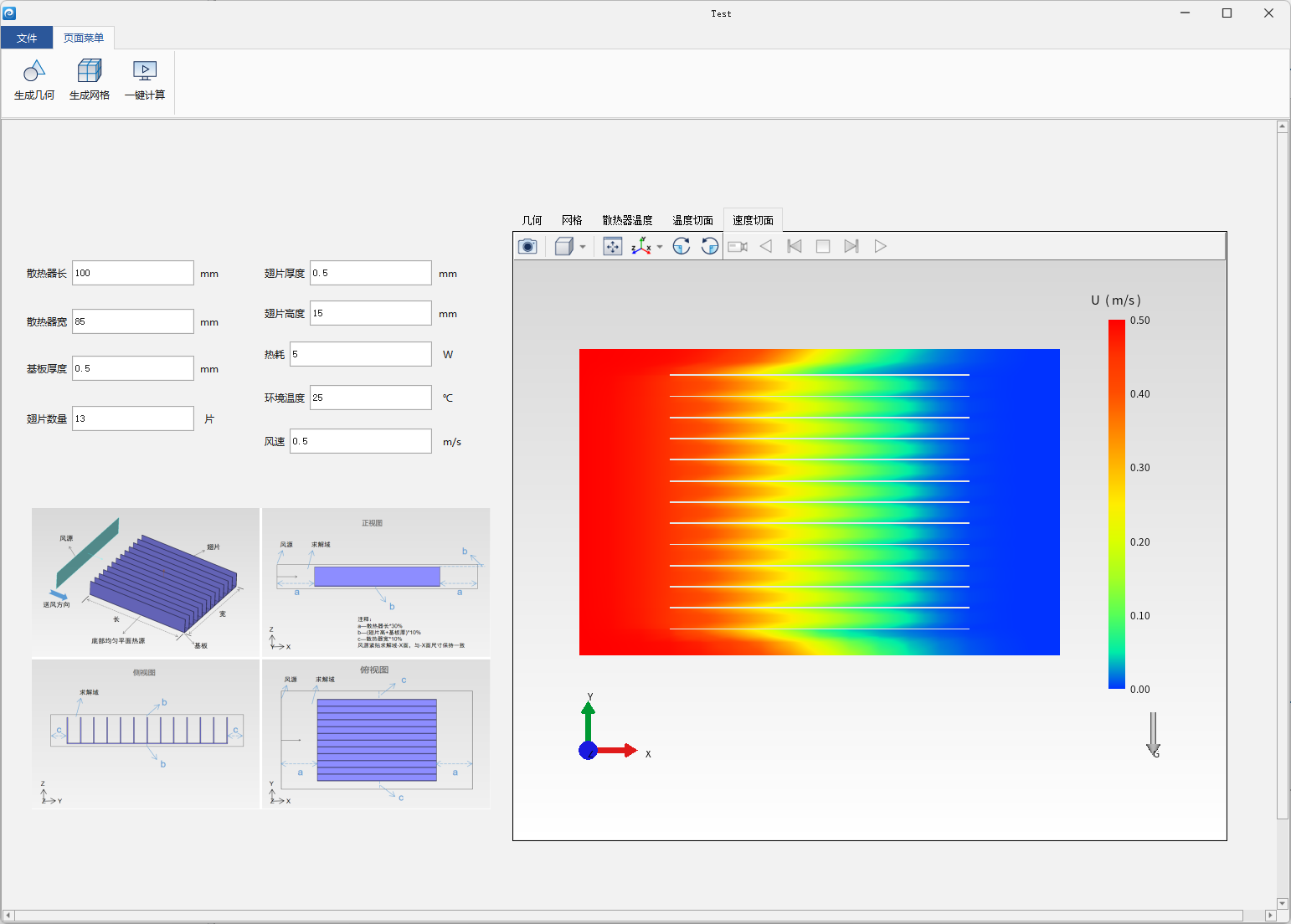Open the cube view-type dropdown arrow
This screenshot has width=1291, height=924.
point(583,247)
